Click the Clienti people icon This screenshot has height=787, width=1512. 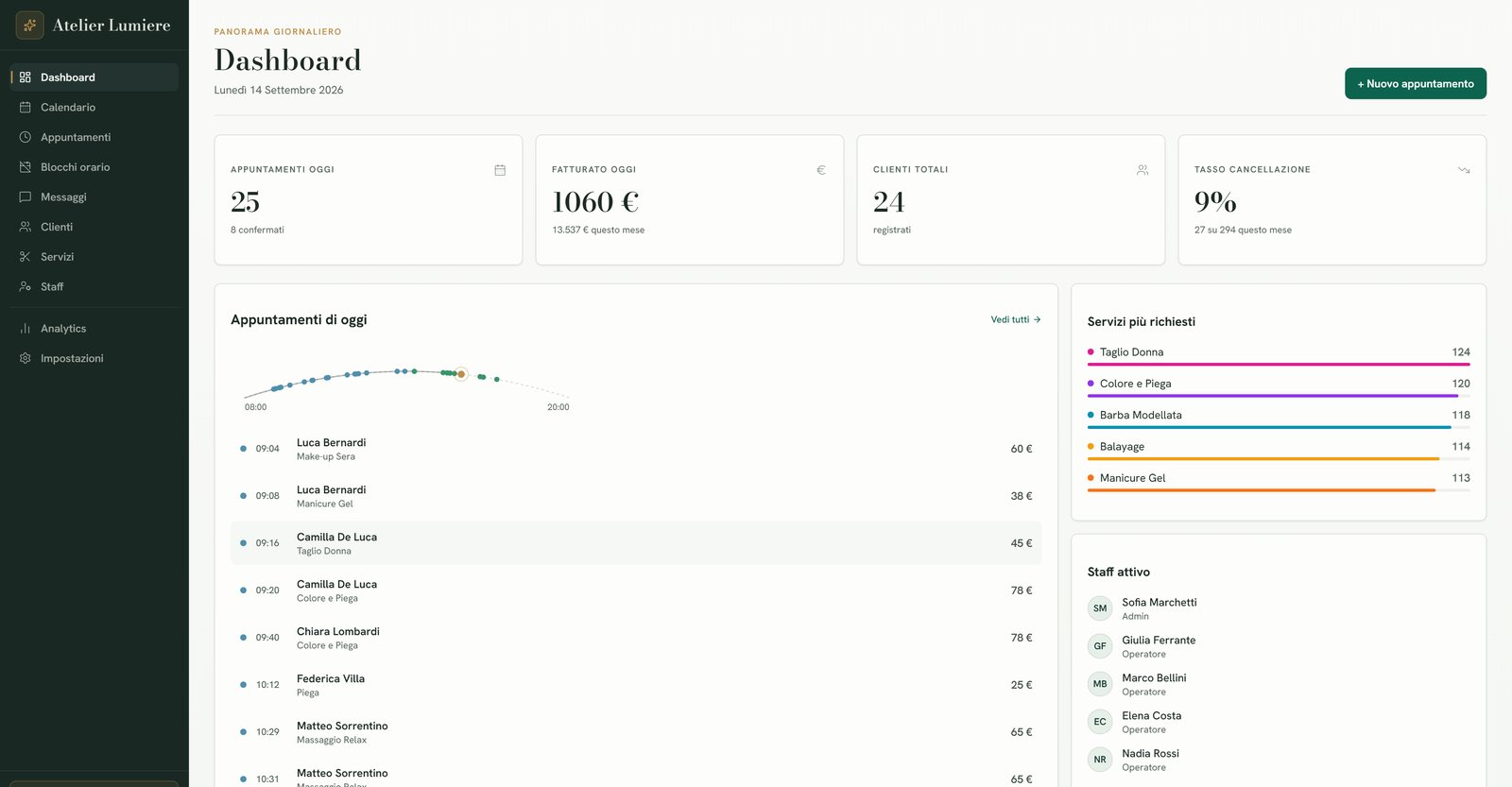pyautogui.click(x=26, y=227)
